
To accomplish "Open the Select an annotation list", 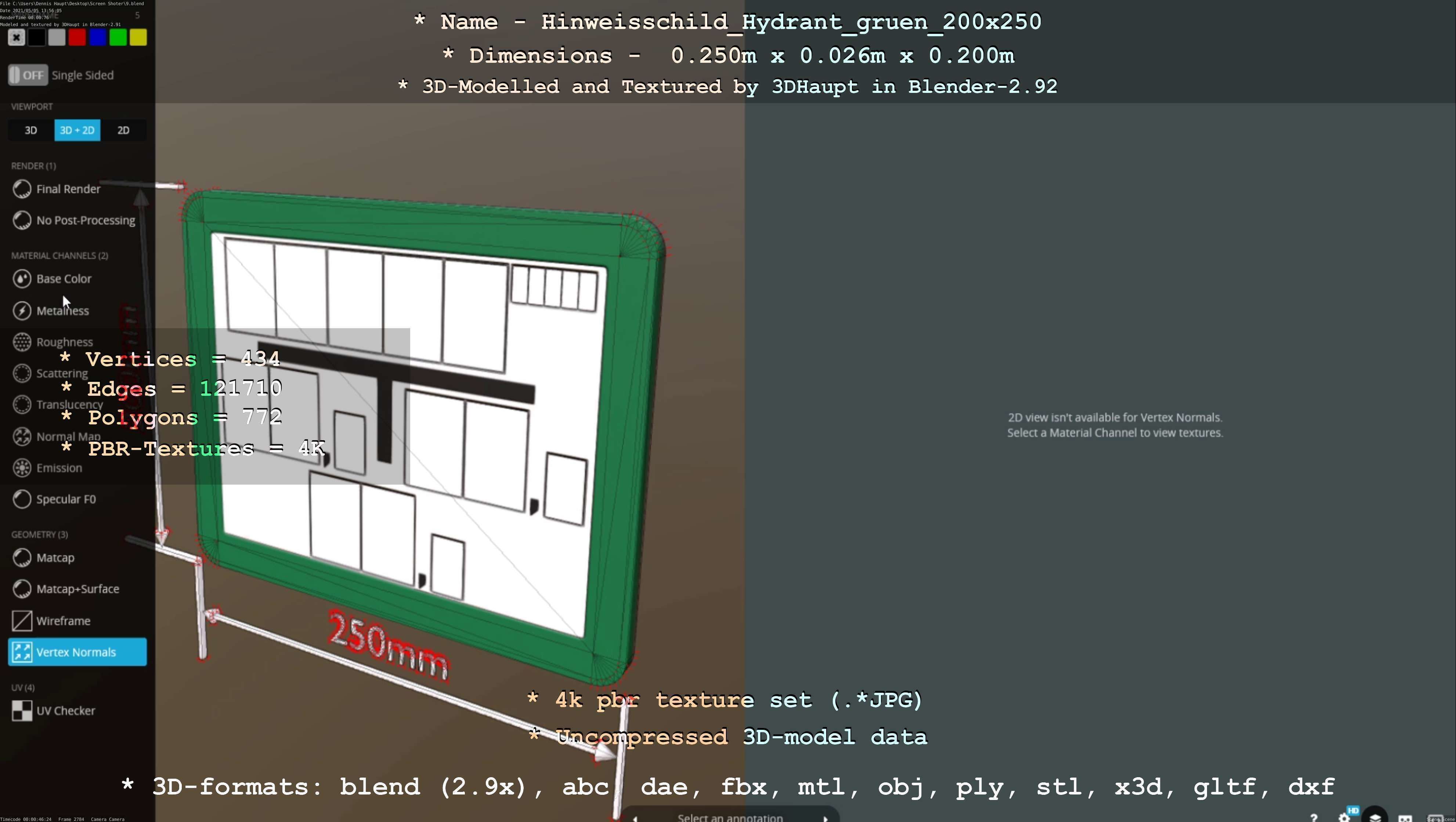I will point(730,818).
